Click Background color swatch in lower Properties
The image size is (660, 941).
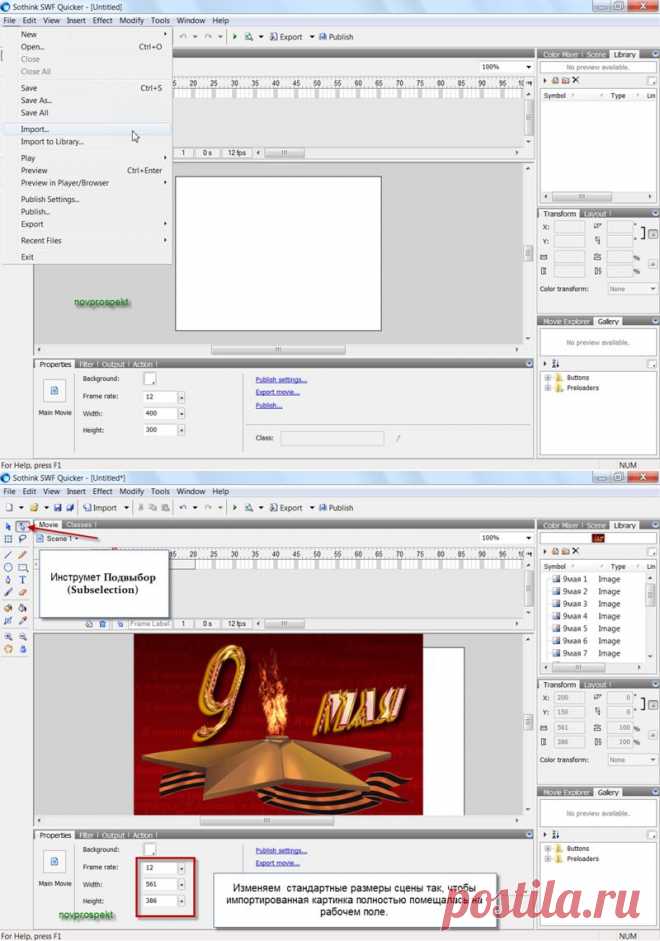tap(150, 849)
